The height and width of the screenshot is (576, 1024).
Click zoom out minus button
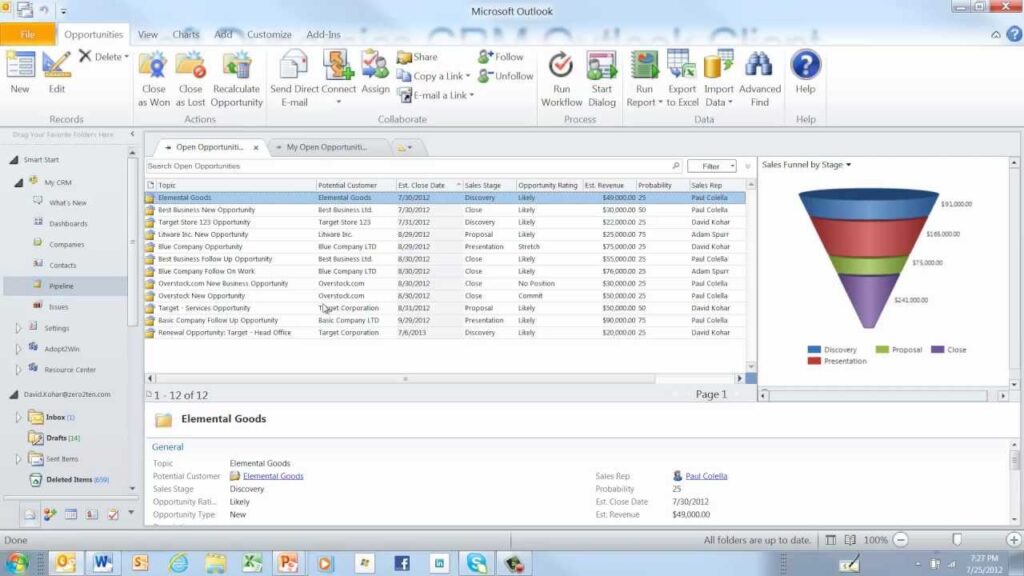click(x=901, y=539)
